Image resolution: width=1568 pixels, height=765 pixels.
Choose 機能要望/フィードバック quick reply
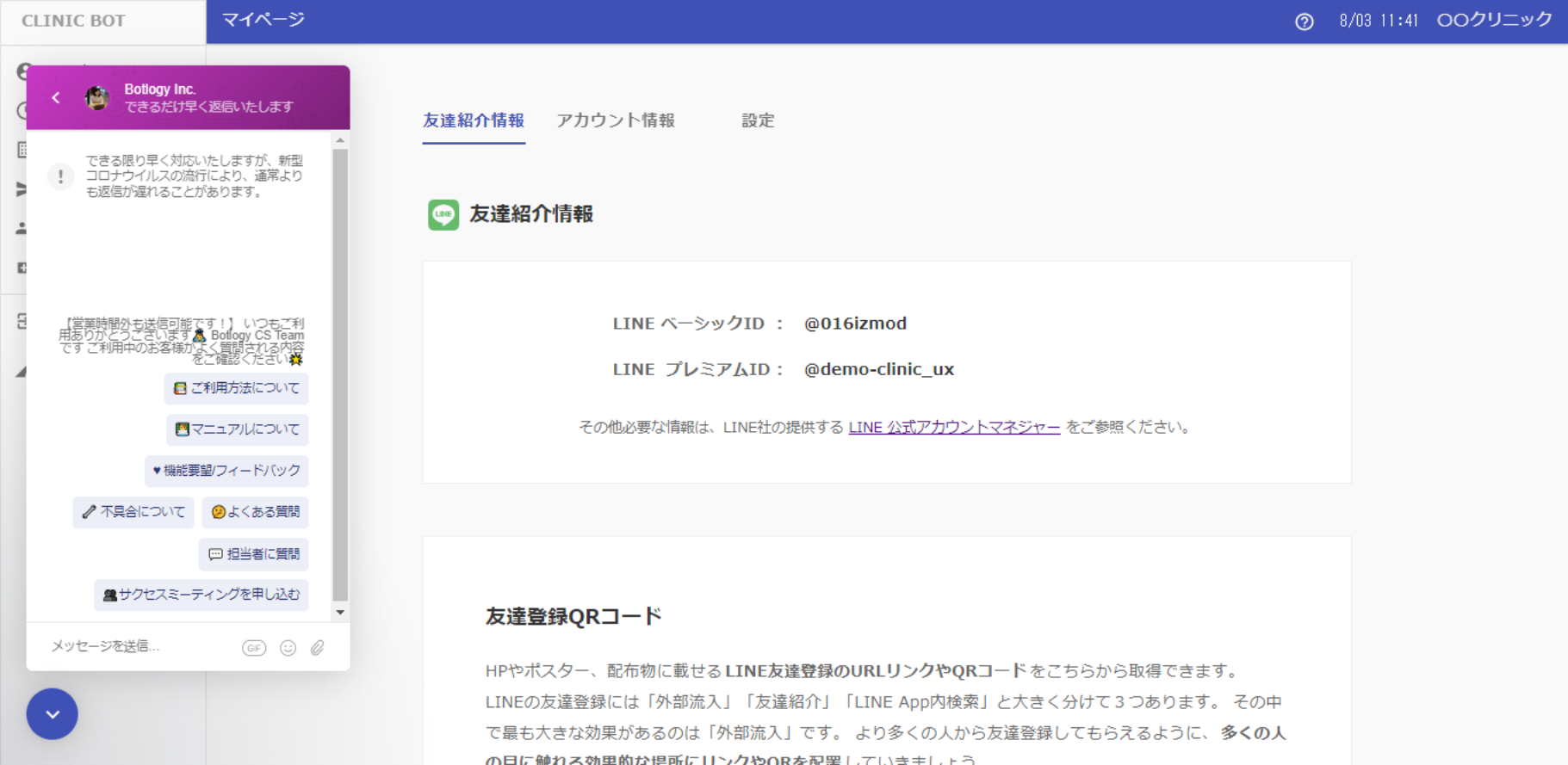pos(226,471)
